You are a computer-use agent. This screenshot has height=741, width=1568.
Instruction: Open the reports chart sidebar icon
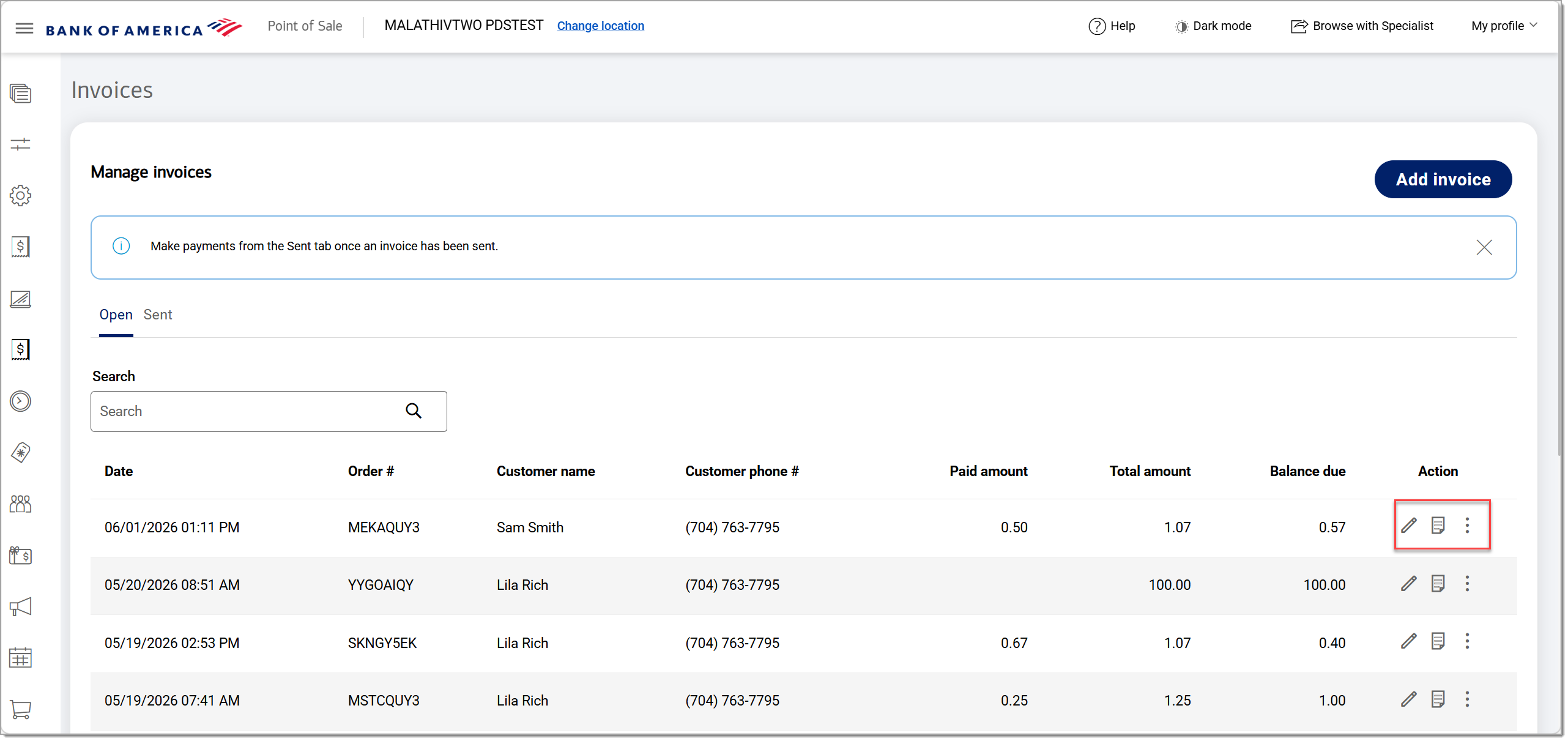[21, 299]
